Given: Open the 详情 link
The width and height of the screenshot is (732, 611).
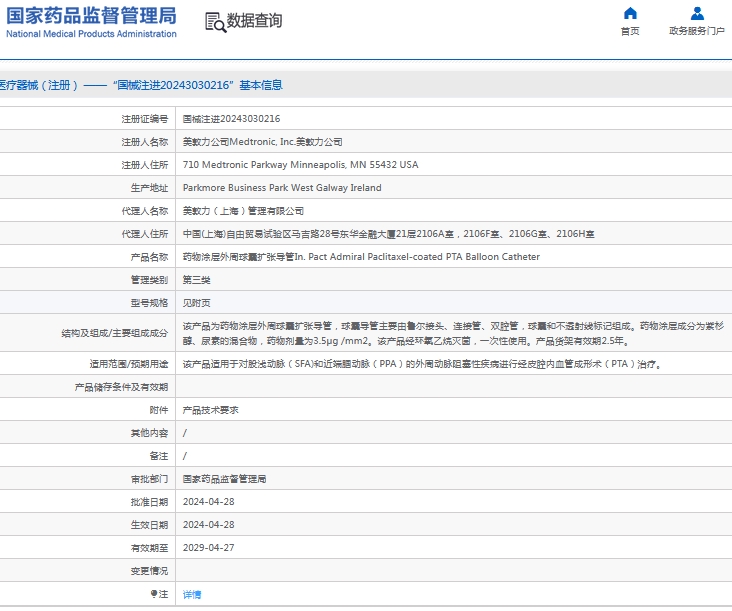Looking at the screenshot, I should [x=192, y=594].
